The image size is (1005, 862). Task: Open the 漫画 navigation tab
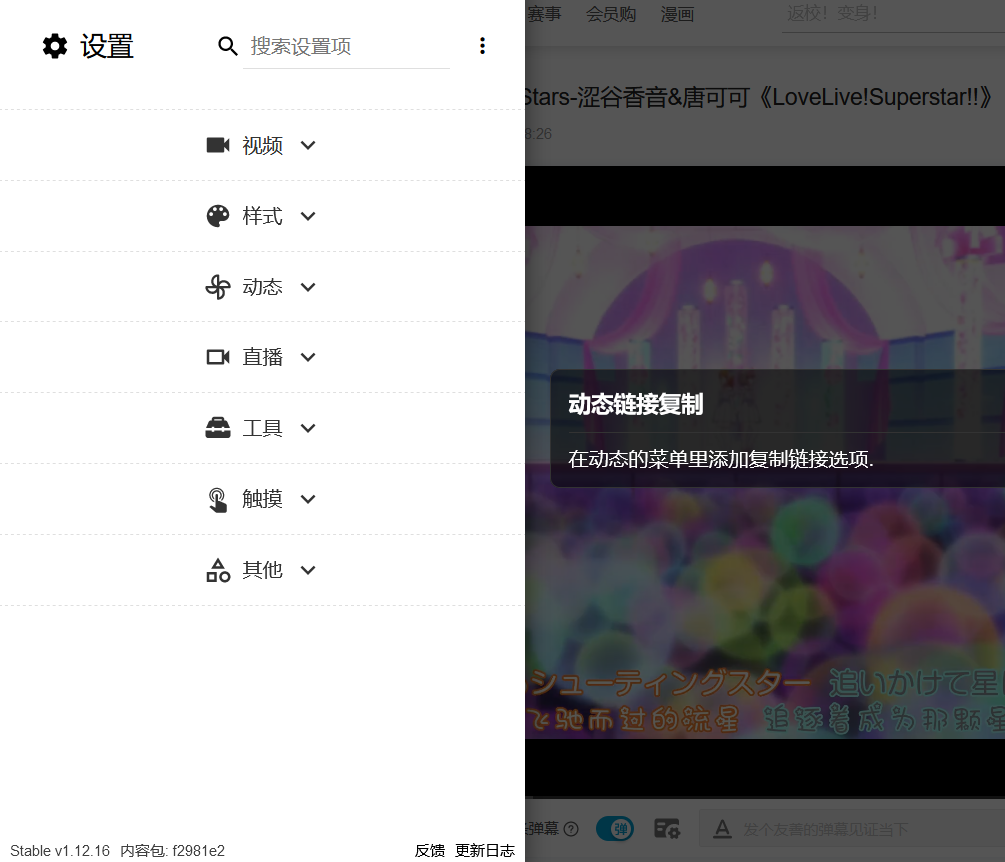pos(677,15)
